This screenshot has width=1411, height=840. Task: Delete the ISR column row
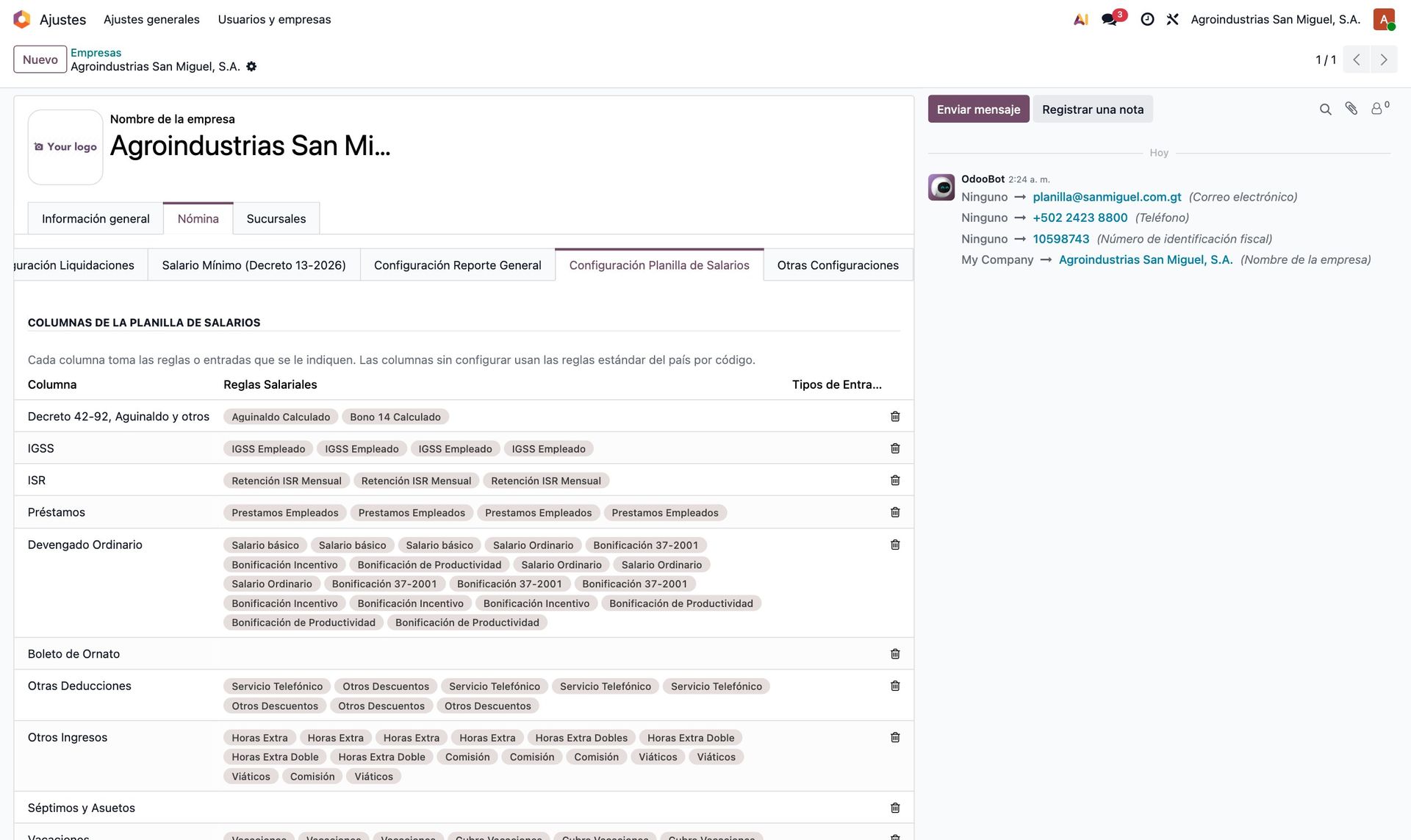[895, 481]
